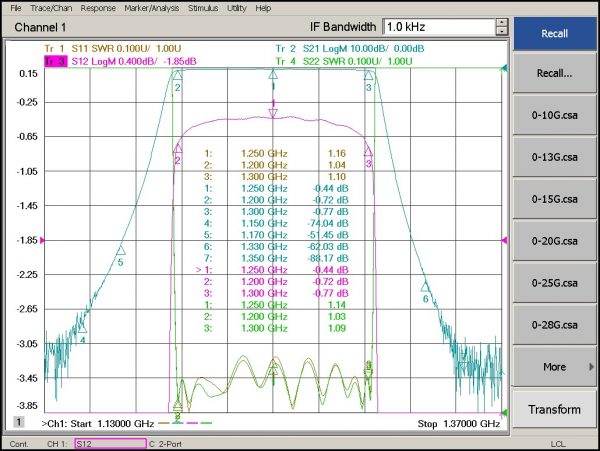
Task: Click magenta S12 marker 2 triangle
Action: click(178, 148)
